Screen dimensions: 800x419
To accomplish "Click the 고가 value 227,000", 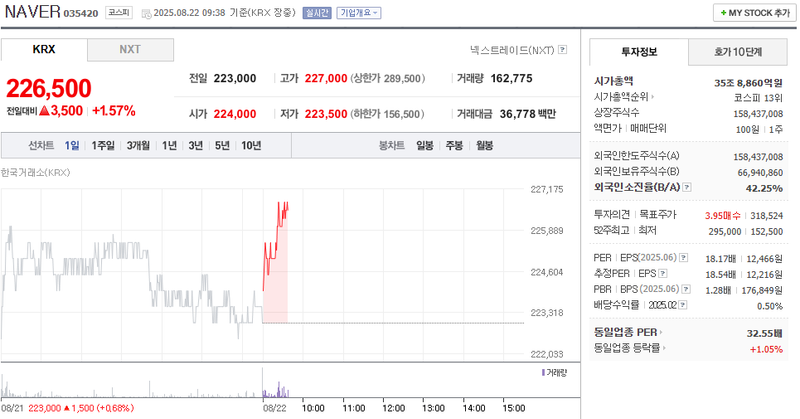I will tap(326, 79).
